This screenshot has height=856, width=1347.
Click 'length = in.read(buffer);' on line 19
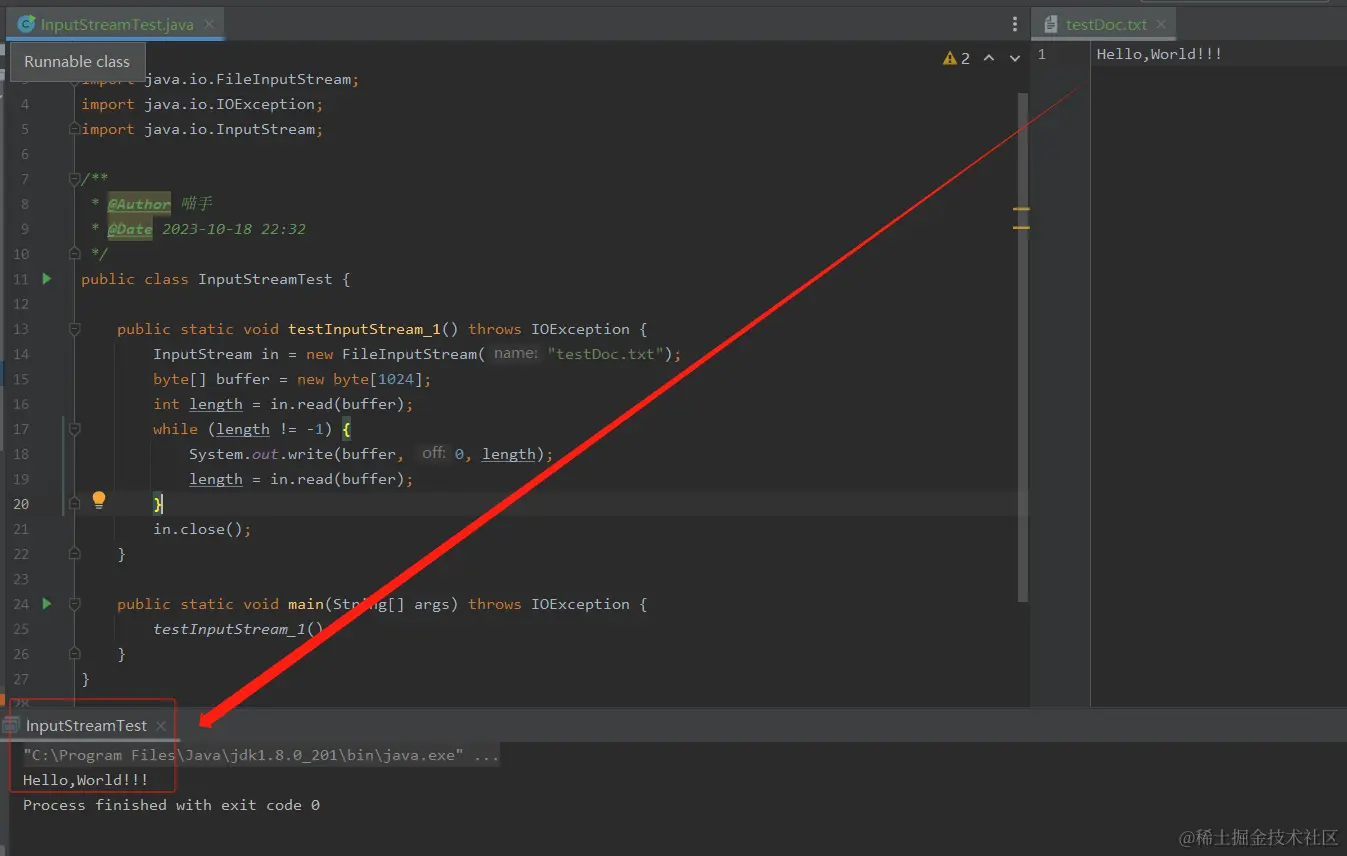[x=301, y=479]
